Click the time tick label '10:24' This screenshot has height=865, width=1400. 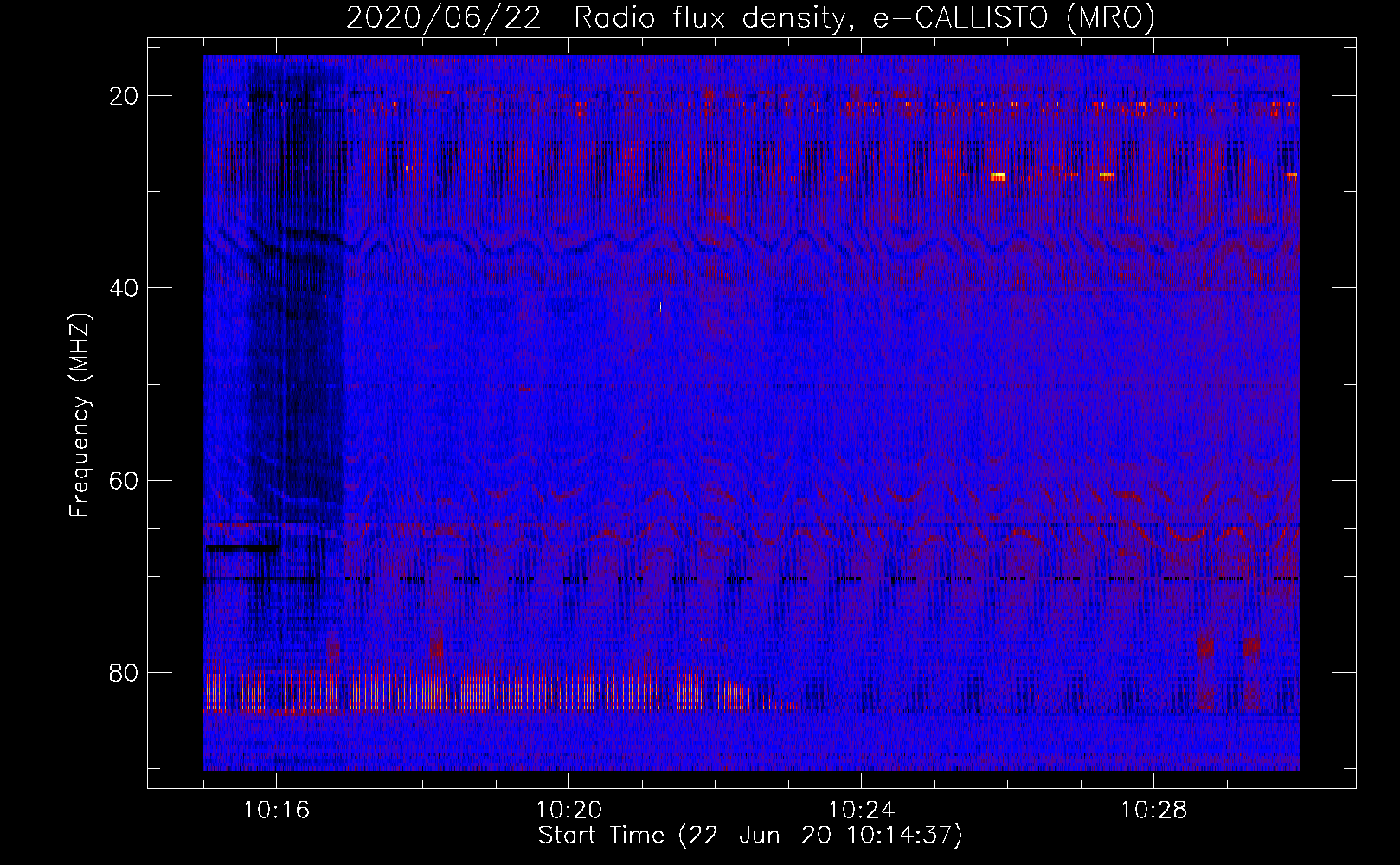(861, 811)
